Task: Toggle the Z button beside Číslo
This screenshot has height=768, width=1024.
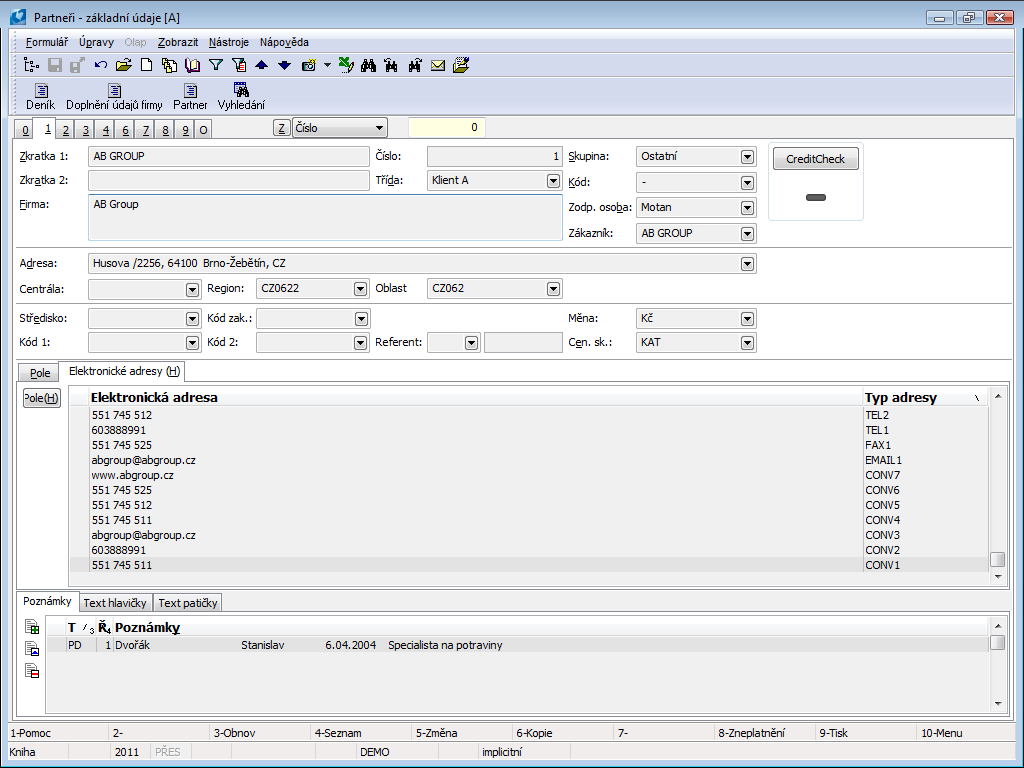Action: 282,128
